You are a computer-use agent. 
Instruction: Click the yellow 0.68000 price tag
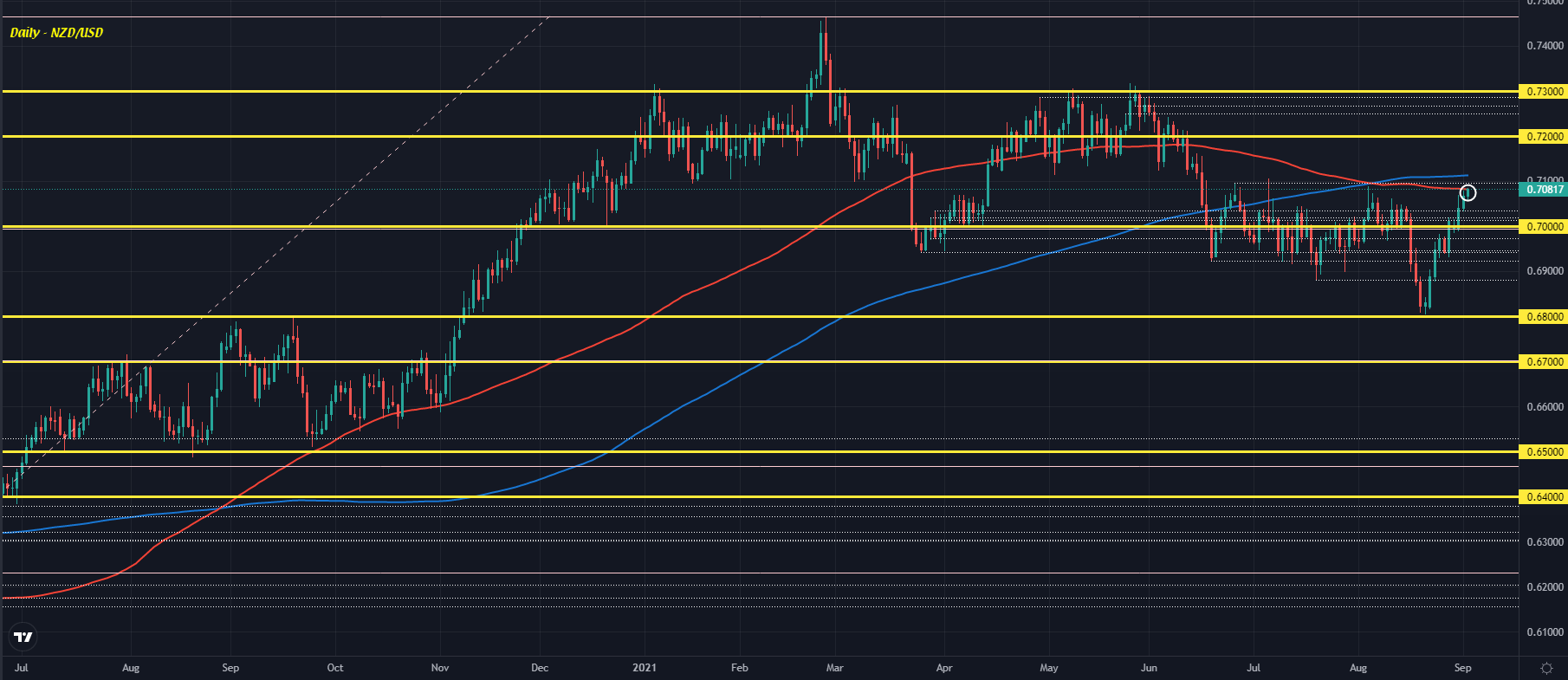(1544, 316)
